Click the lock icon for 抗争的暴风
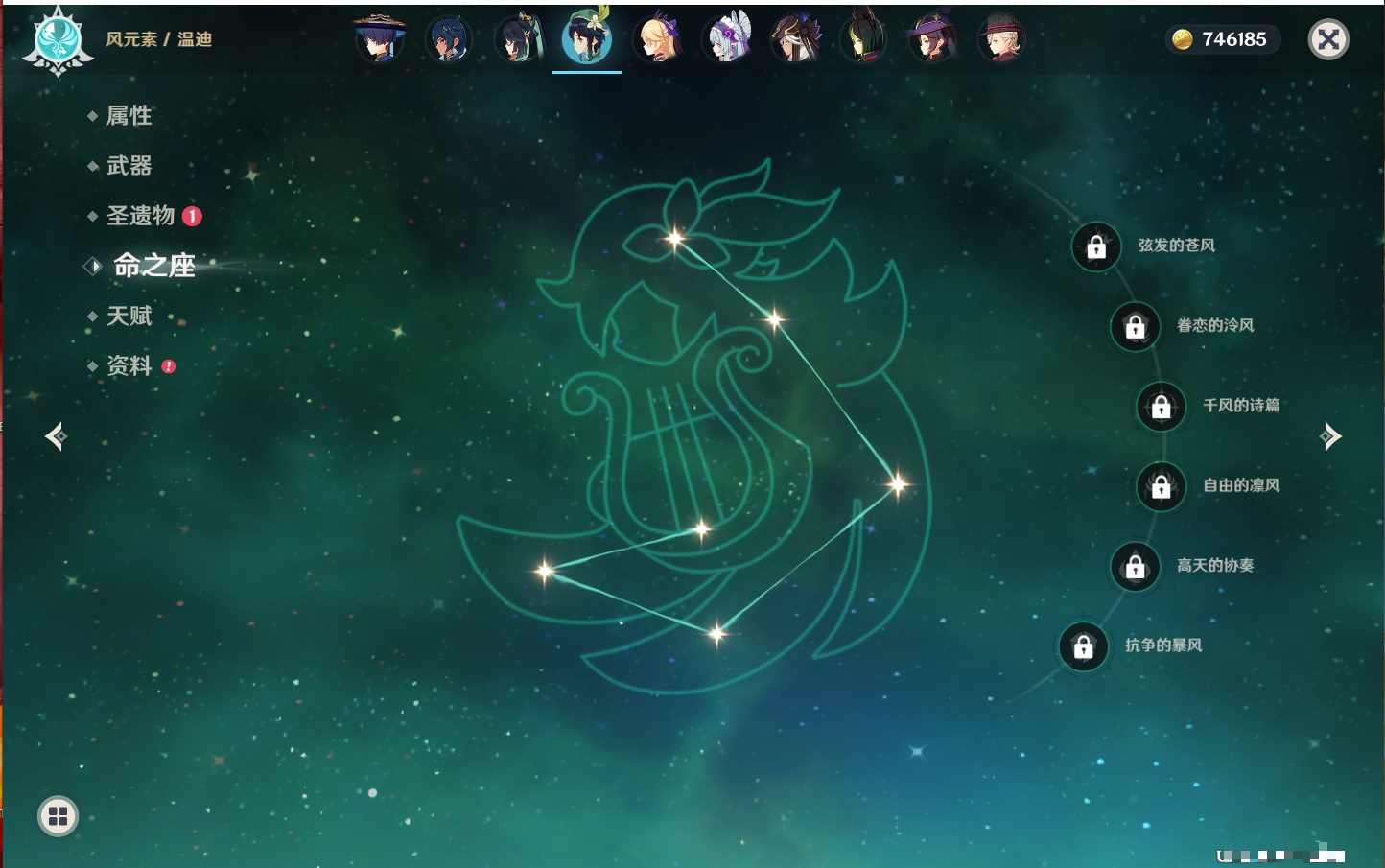The height and width of the screenshot is (868, 1385). coord(1084,646)
